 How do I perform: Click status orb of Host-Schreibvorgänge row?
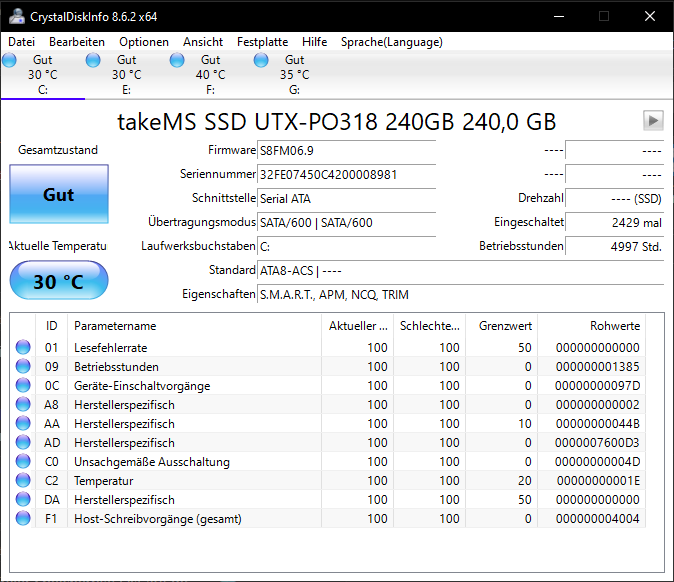23,518
